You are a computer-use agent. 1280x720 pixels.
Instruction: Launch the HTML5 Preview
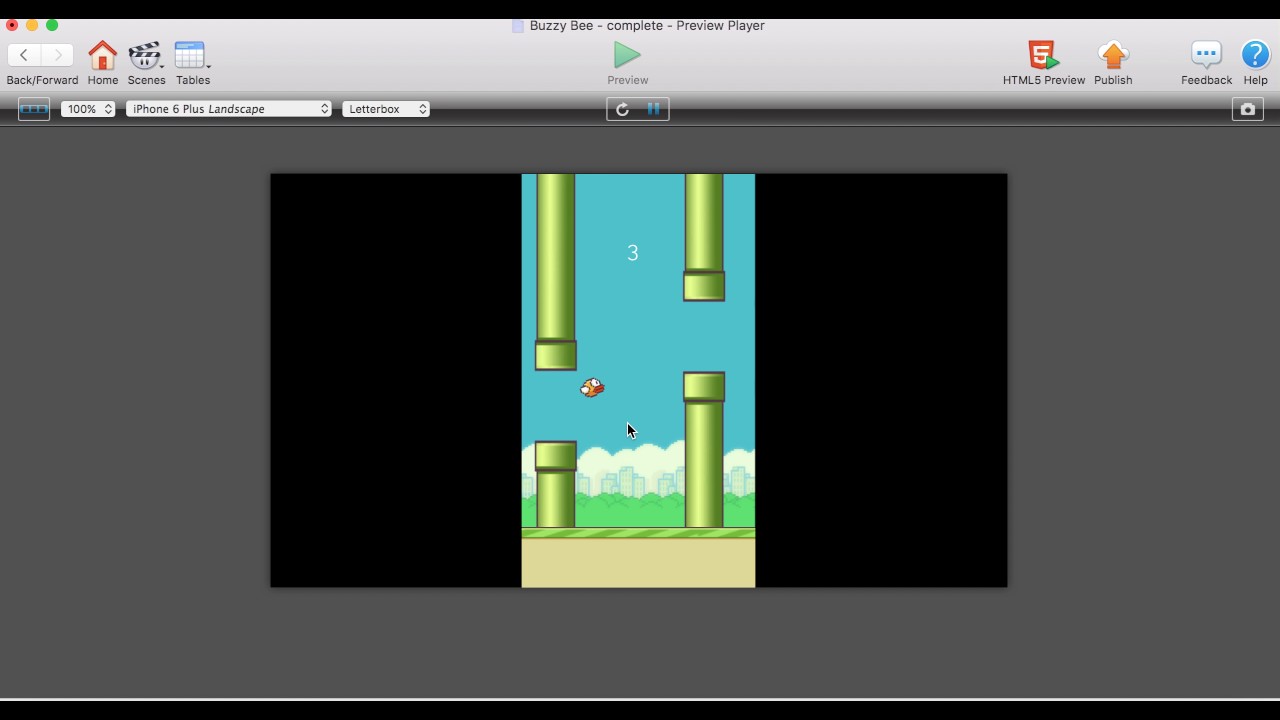point(1043,55)
